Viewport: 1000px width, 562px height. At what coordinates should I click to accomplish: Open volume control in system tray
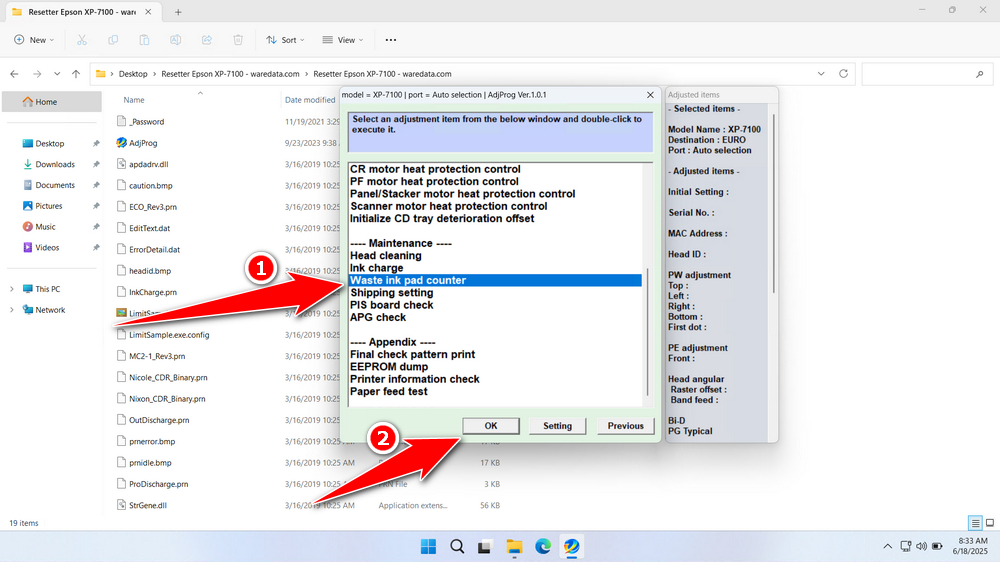[921, 546]
